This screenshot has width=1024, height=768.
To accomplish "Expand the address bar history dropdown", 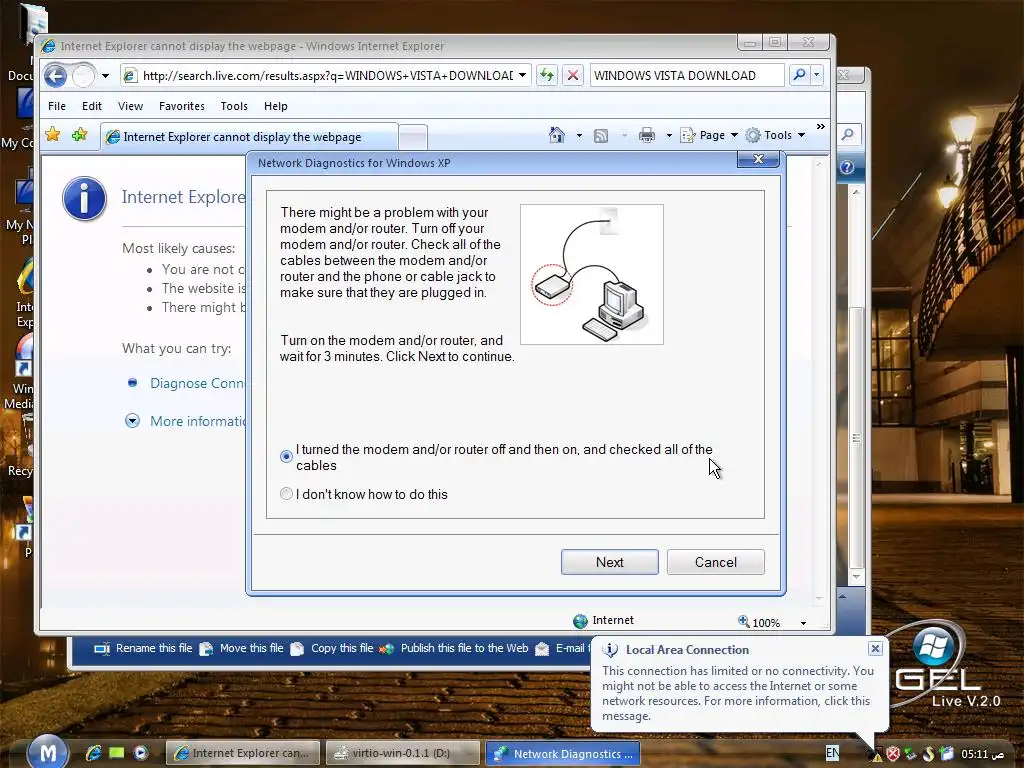I will tap(522, 76).
